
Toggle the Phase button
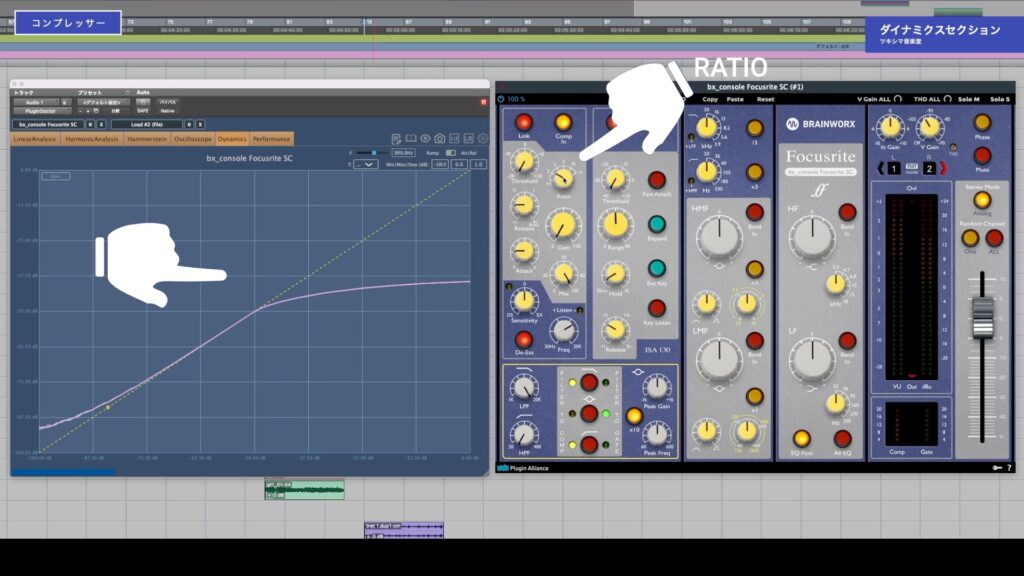coord(982,122)
